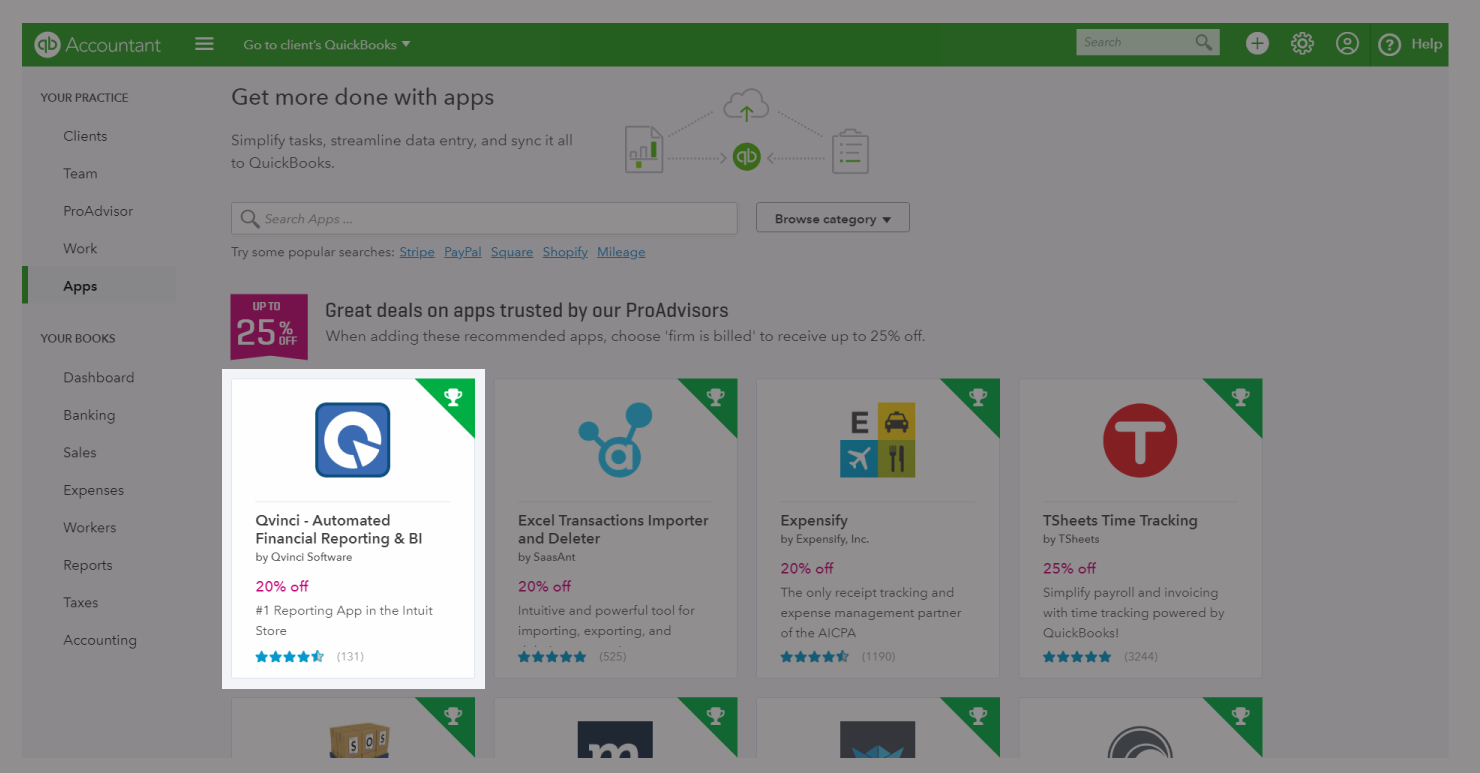Viewport: 1480px width, 773px height.
Task: Open Banking in Your Books section
Action: (x=89, y=415)
